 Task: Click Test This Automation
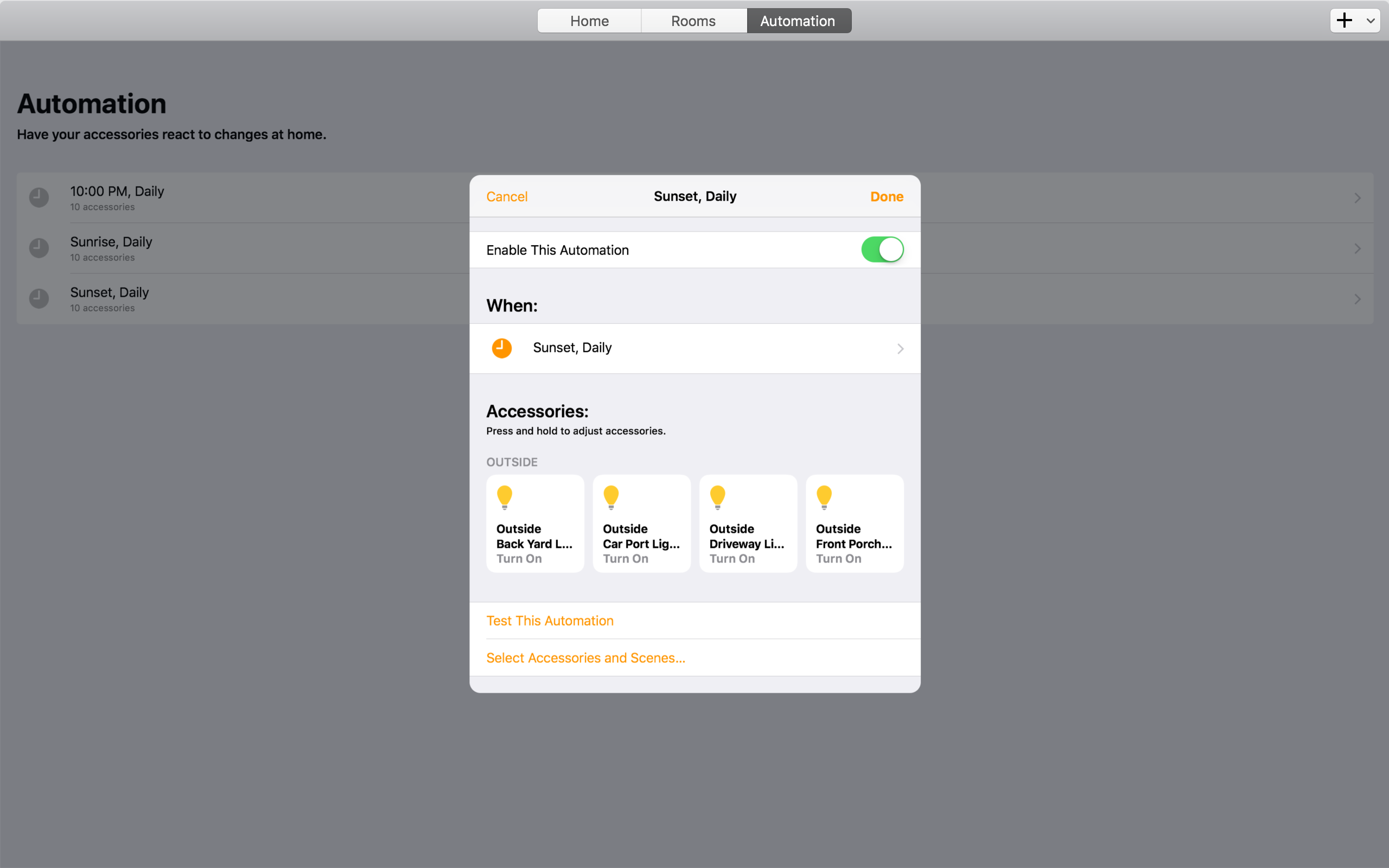pos(549,620)
